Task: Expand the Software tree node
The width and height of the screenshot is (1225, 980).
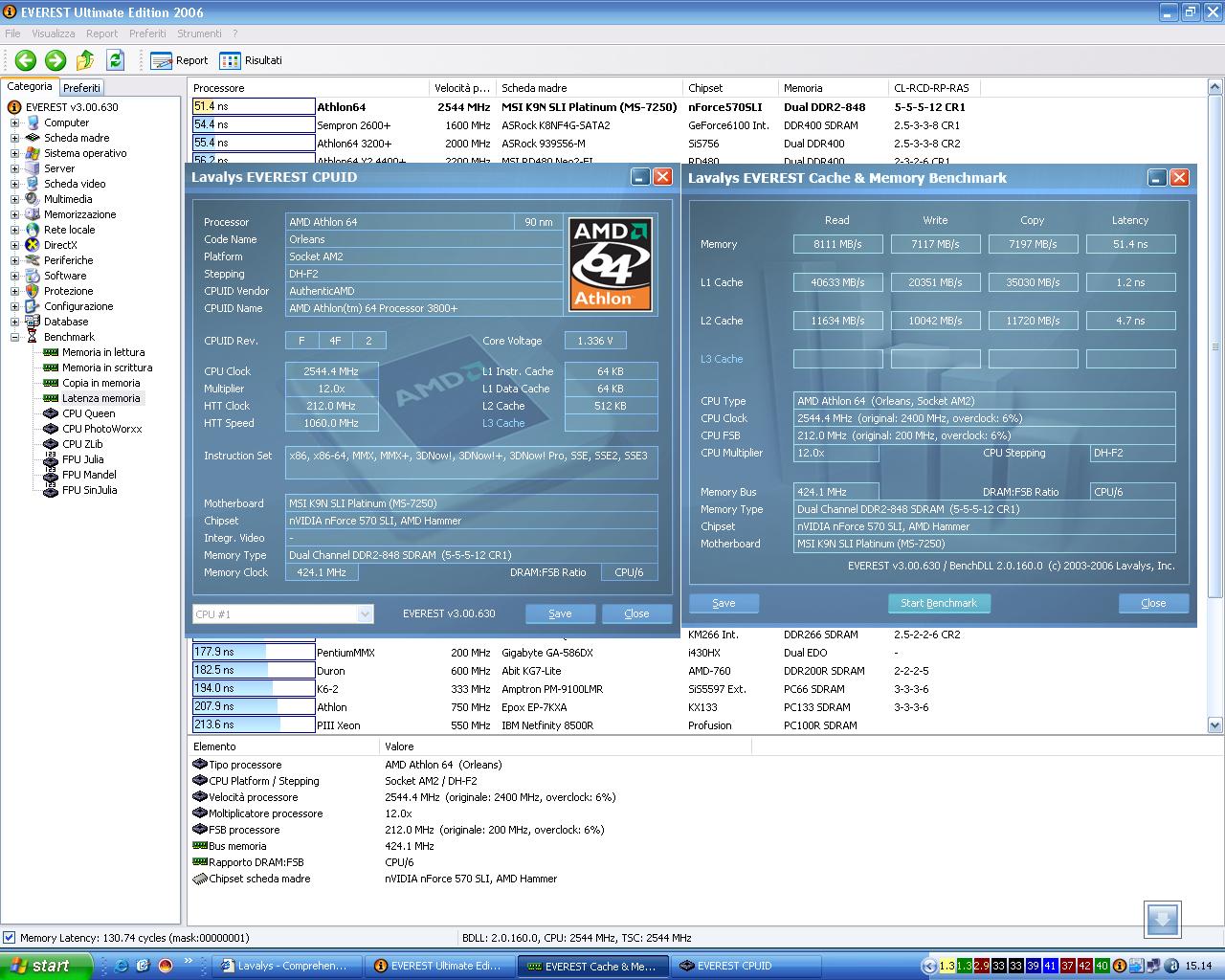Action: (14, 276)
